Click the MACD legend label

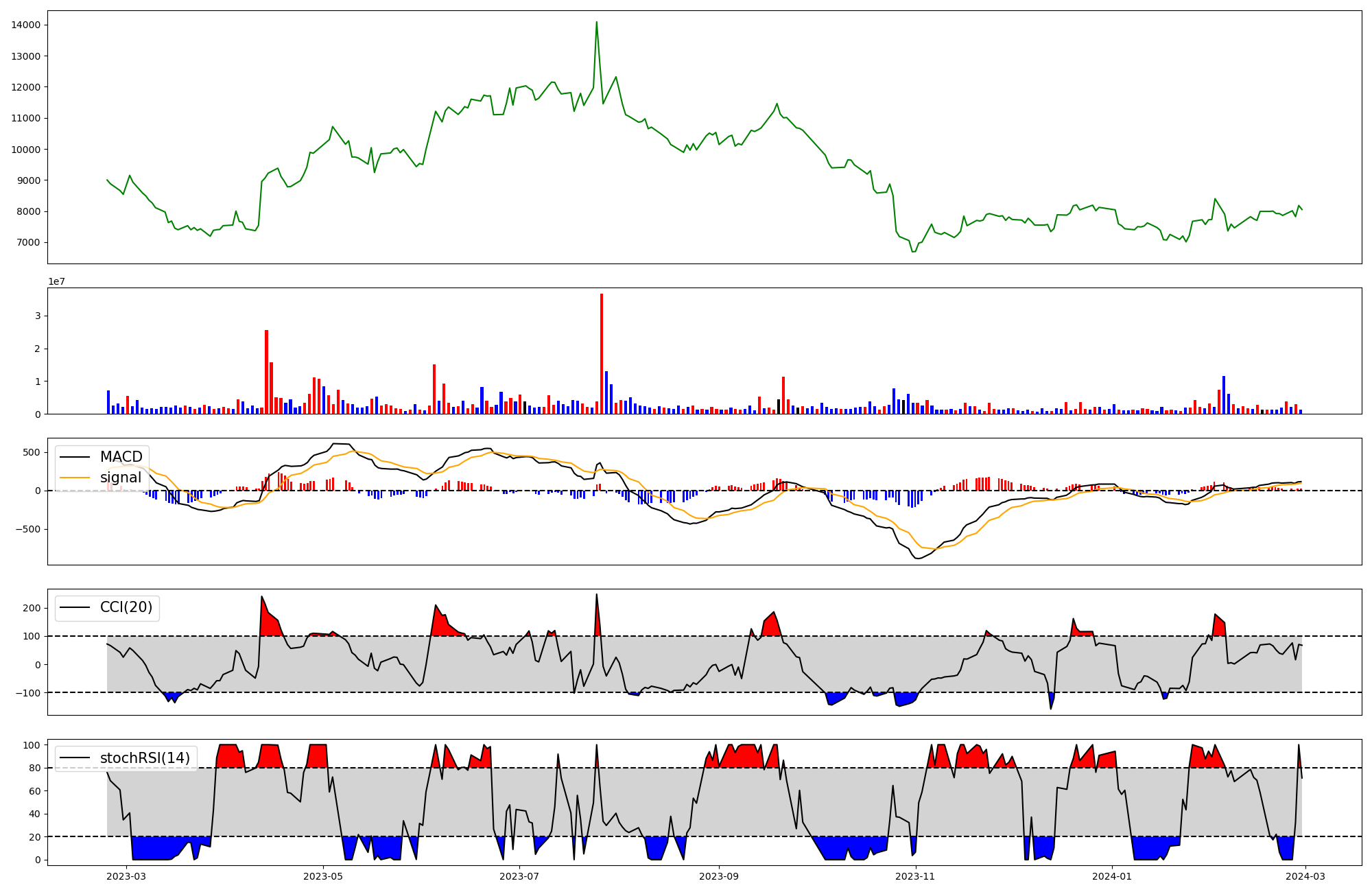point(121,457)
